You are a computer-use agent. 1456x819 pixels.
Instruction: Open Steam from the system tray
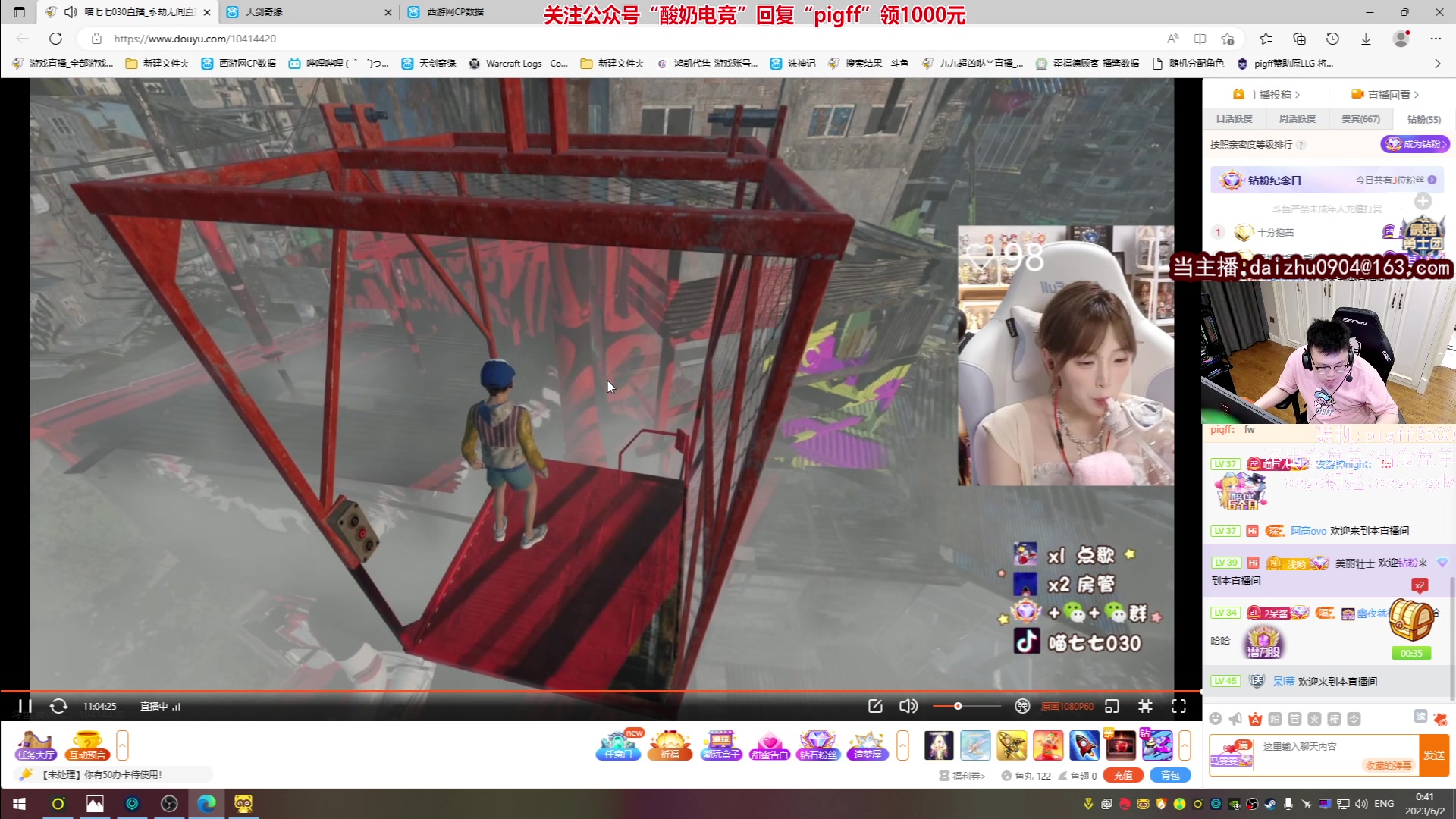point(1270,804)
